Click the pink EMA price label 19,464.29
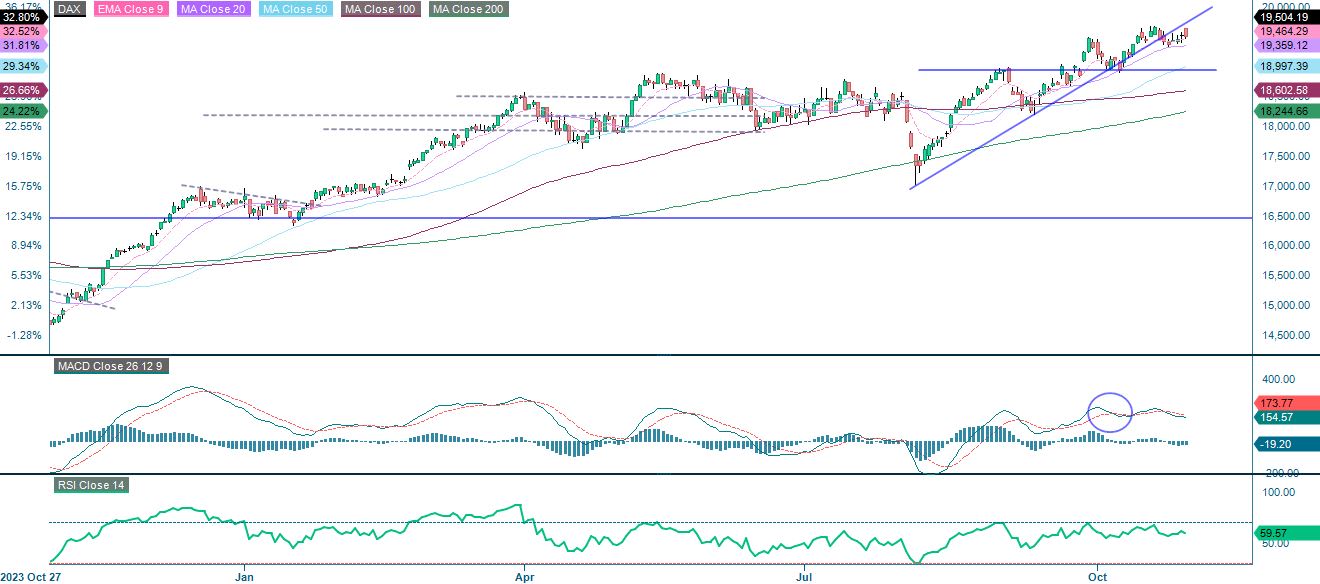1320x584 pixels. tap(1287, 31)
